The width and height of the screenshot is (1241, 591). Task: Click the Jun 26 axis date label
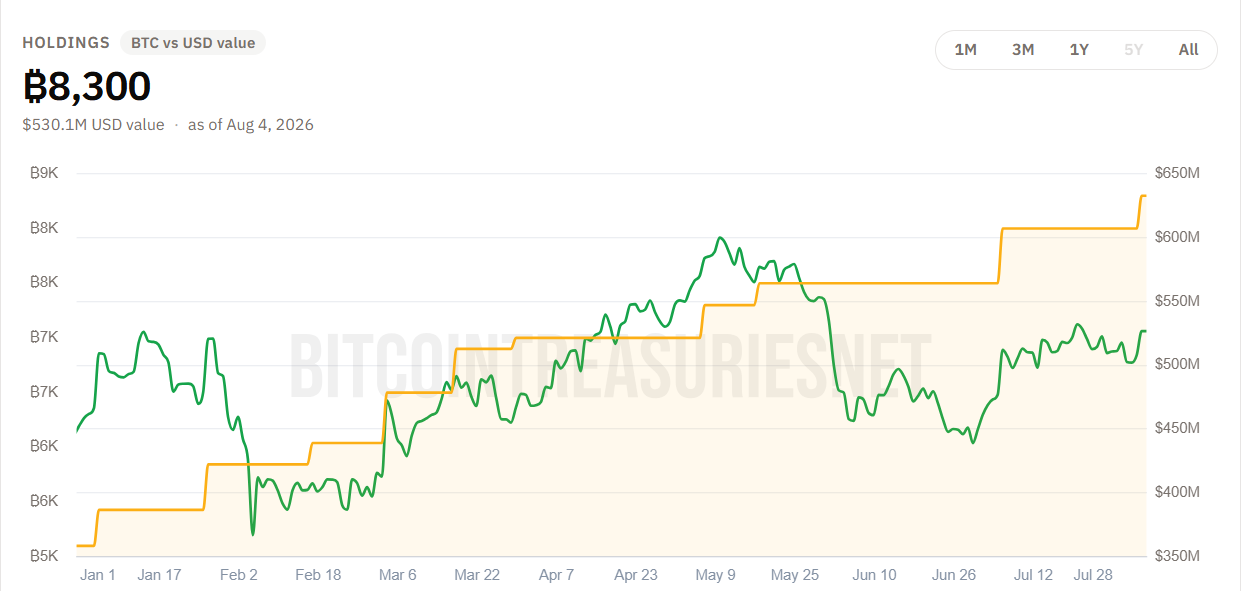953,575
